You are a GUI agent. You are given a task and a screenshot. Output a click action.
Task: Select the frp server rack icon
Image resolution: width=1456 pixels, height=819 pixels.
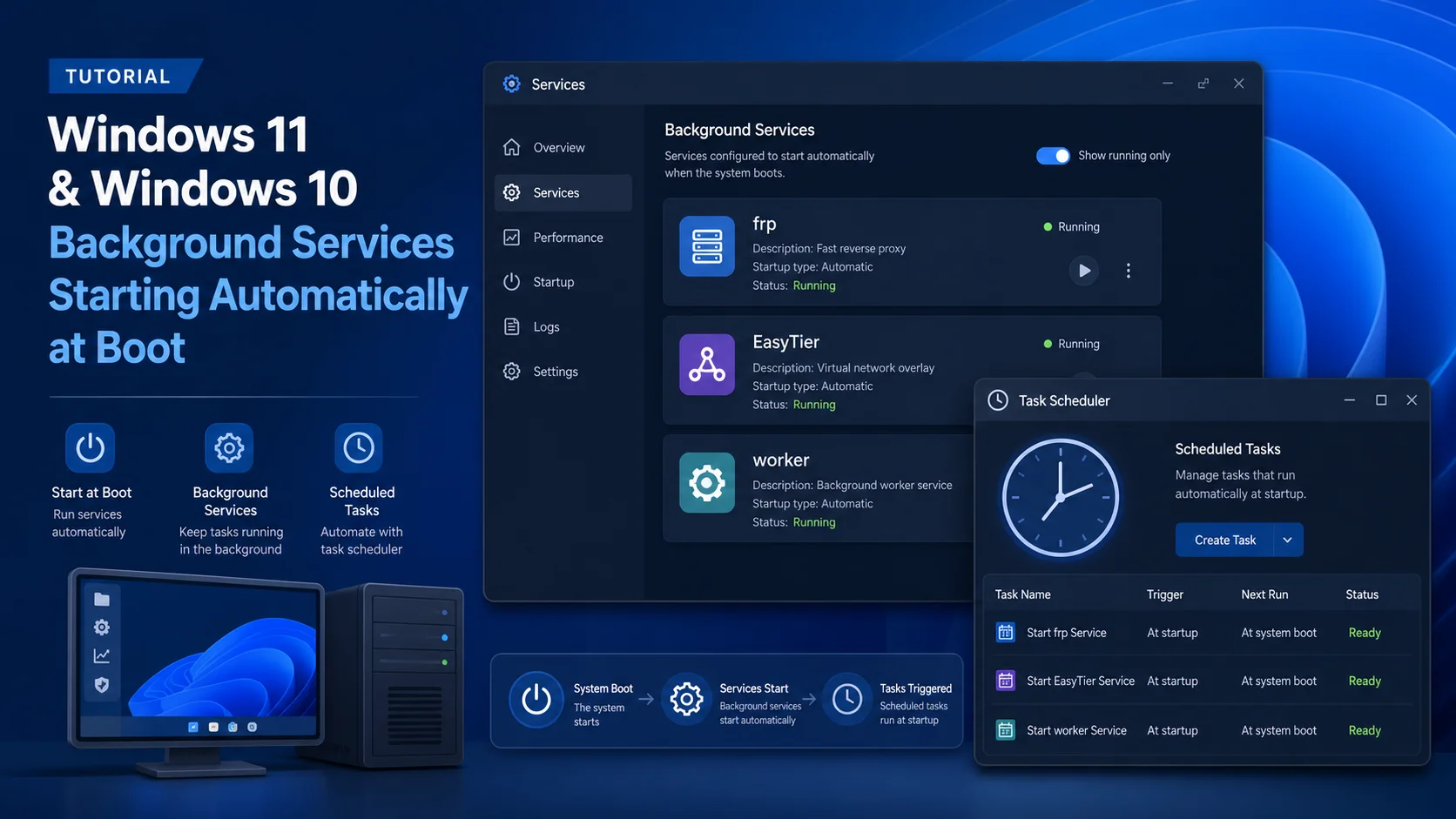[x=707, y=246]
